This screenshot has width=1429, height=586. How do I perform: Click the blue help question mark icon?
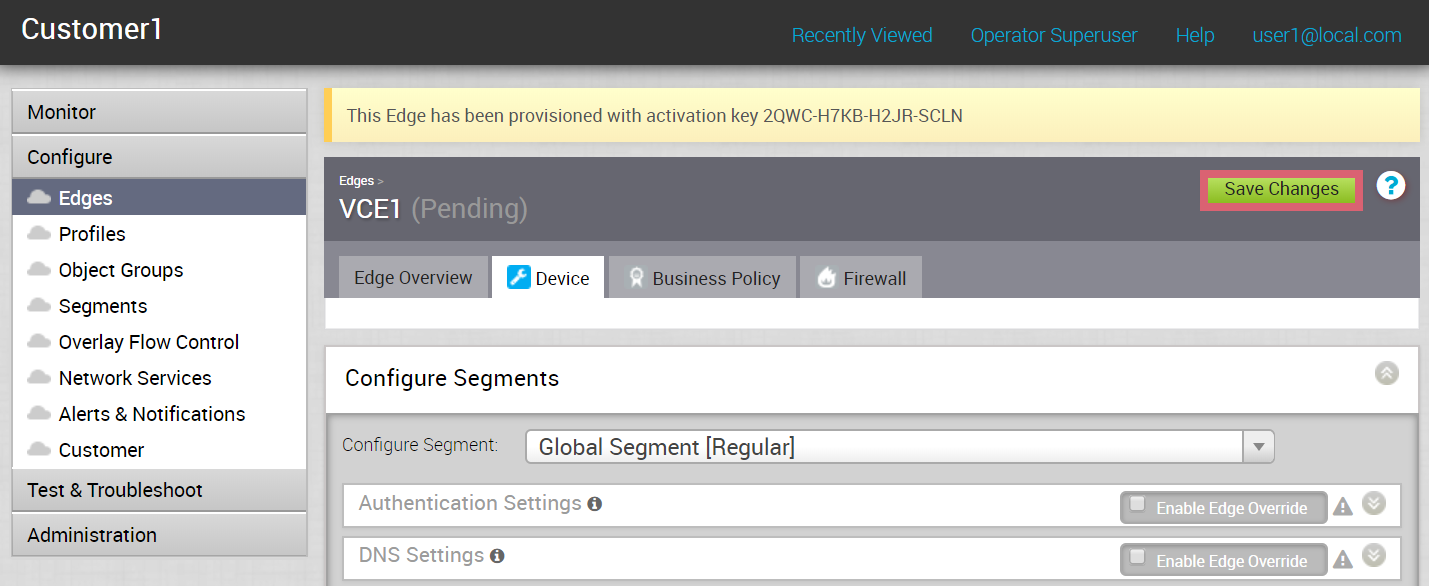click(1391, 186)
